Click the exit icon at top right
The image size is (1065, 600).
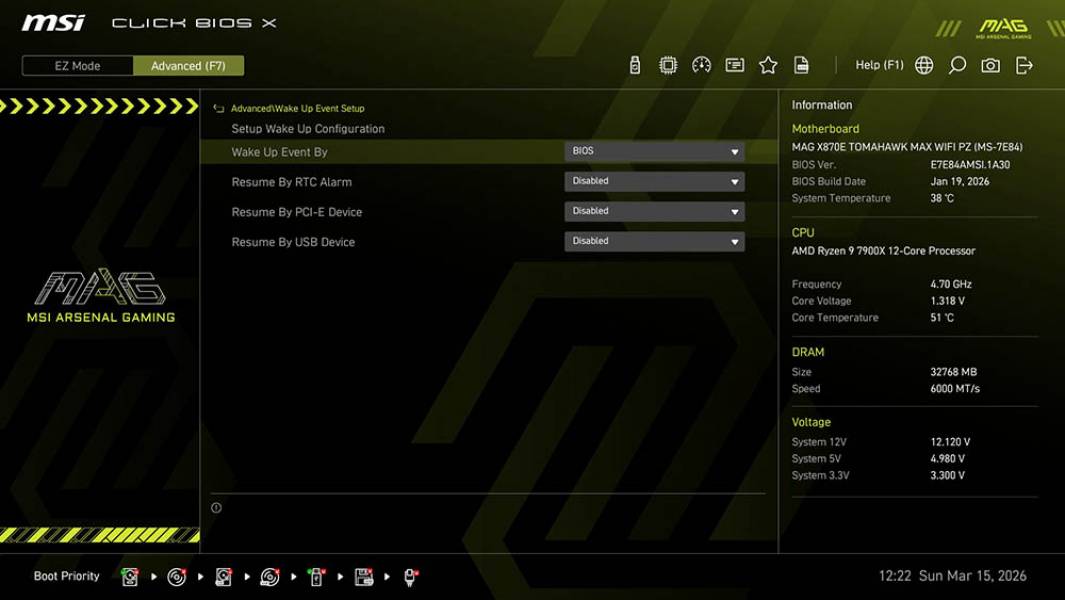1022,64
